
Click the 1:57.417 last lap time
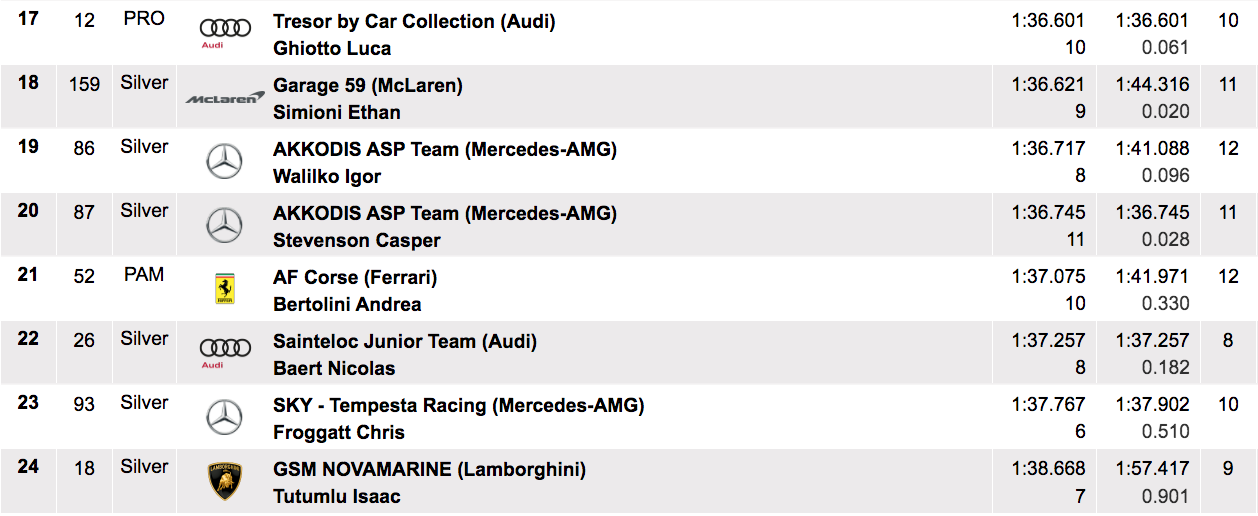(1152, 469)
